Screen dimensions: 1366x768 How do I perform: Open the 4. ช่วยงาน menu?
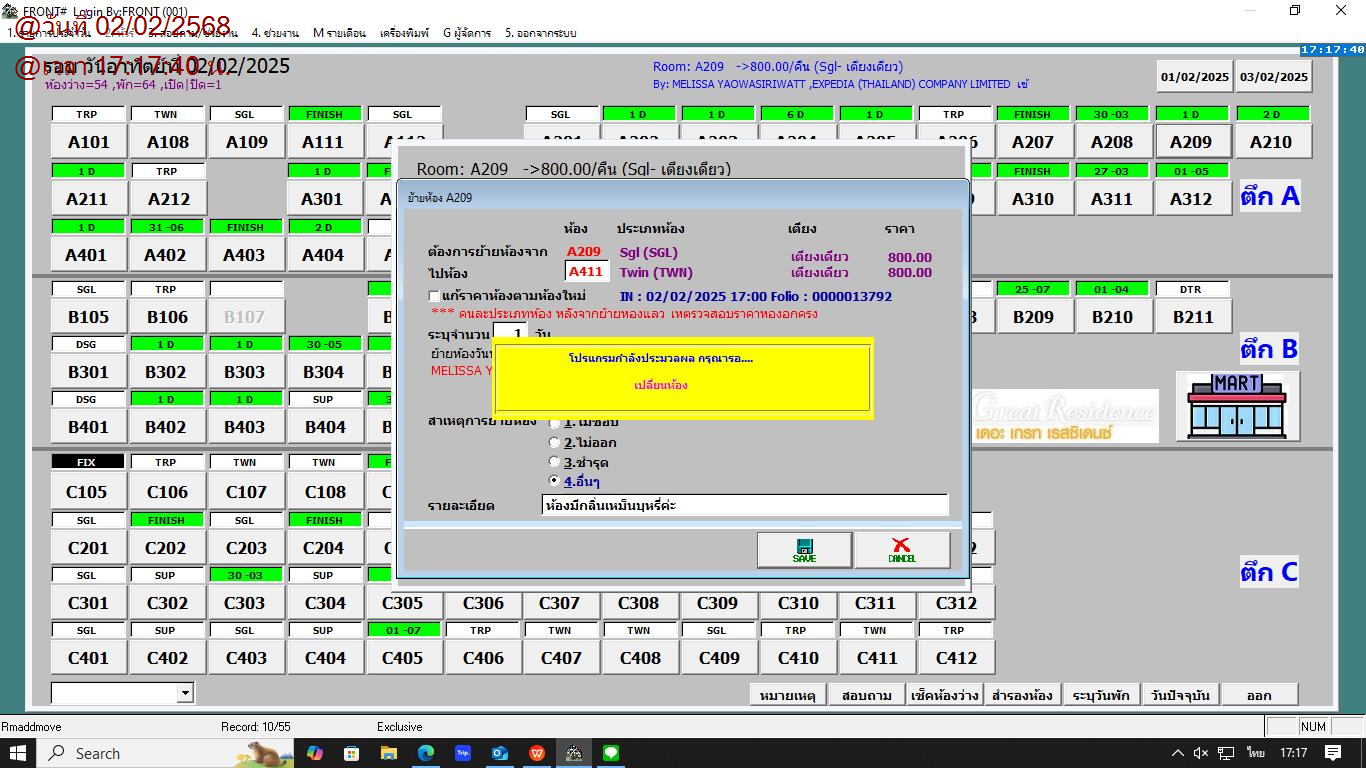(x=275, y=33)
